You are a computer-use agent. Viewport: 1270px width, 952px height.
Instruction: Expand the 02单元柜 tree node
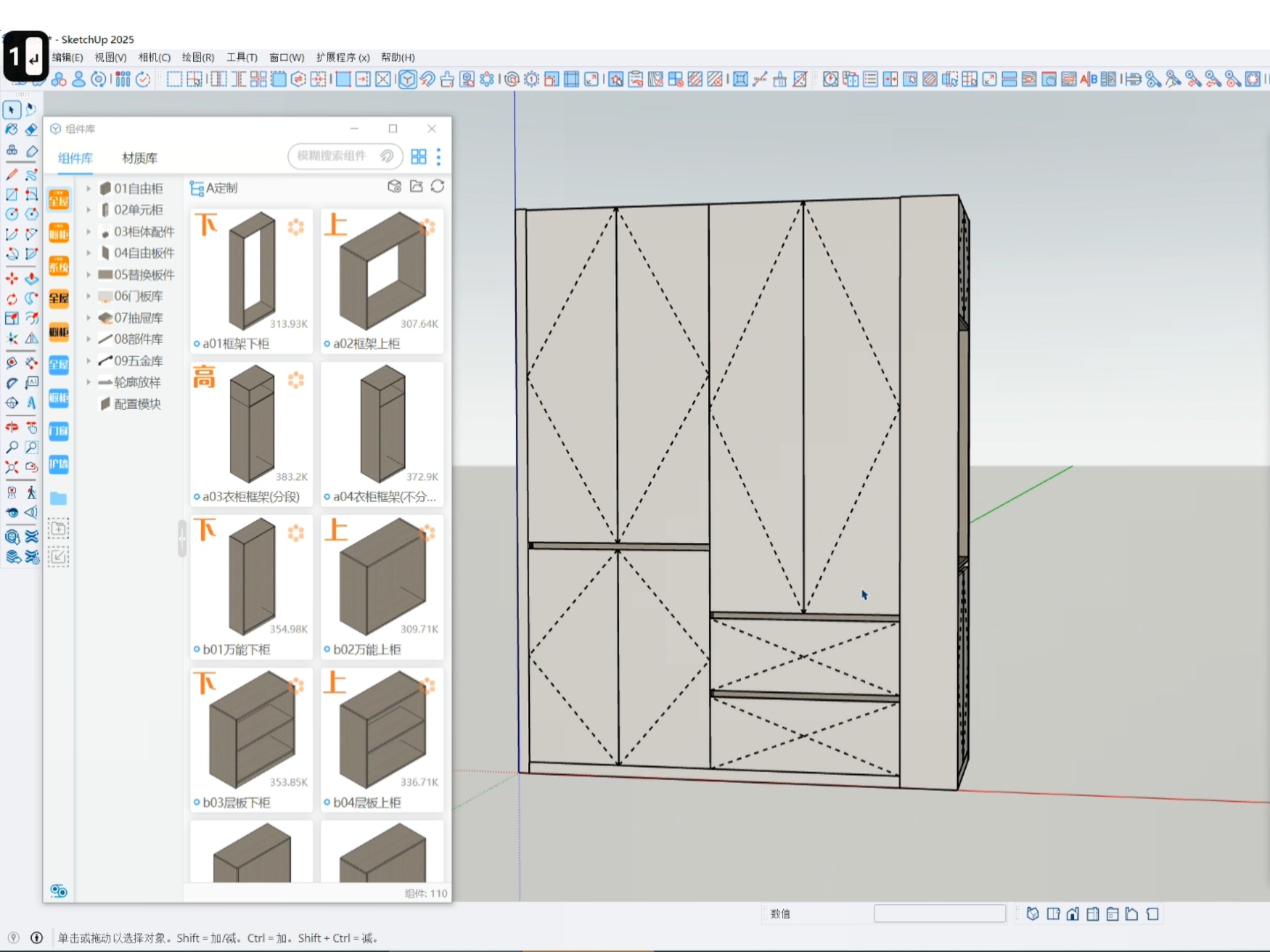tap(89, 210)
